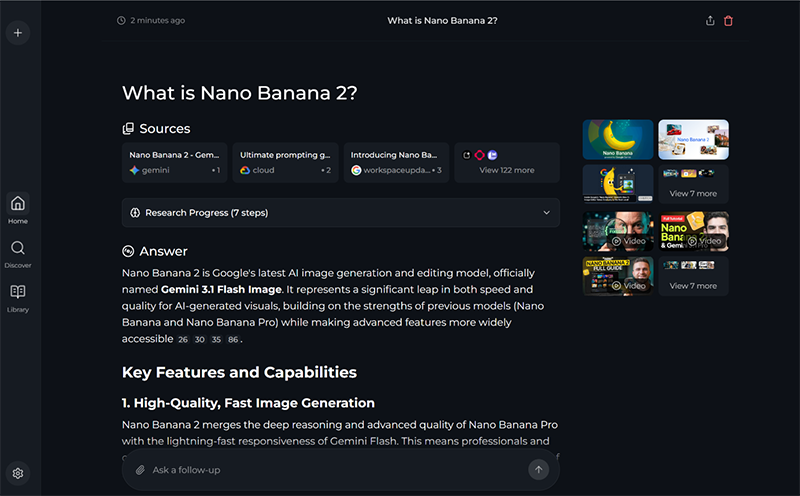The image size is (800, 496).
Task: Delete this chat with red trash icon
Action: coord(729,21)
